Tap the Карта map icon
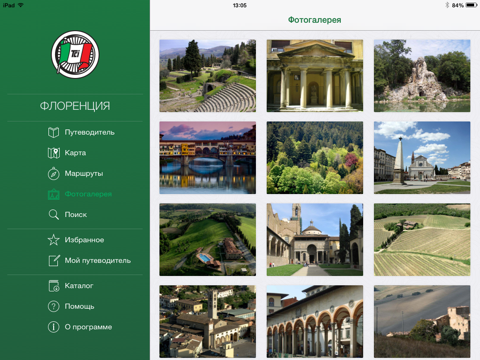 point(53,153)
